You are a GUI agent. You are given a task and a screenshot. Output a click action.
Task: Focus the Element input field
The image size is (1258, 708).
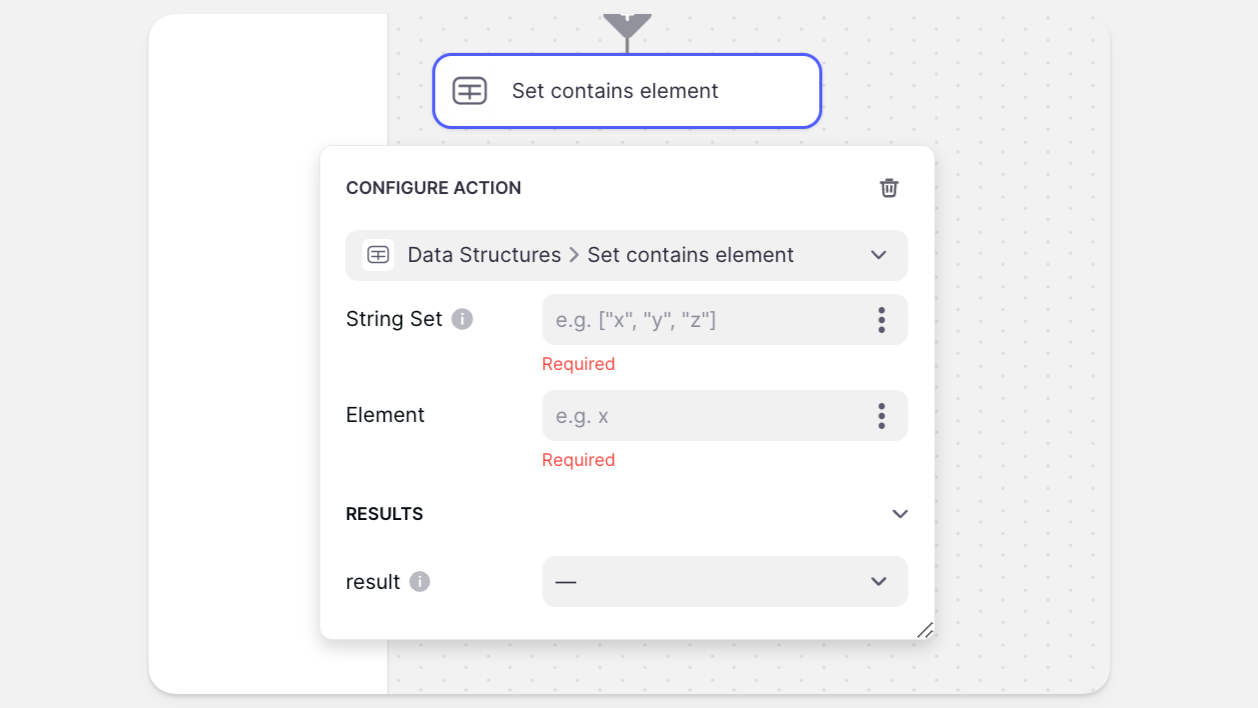[x=706, y=416]
